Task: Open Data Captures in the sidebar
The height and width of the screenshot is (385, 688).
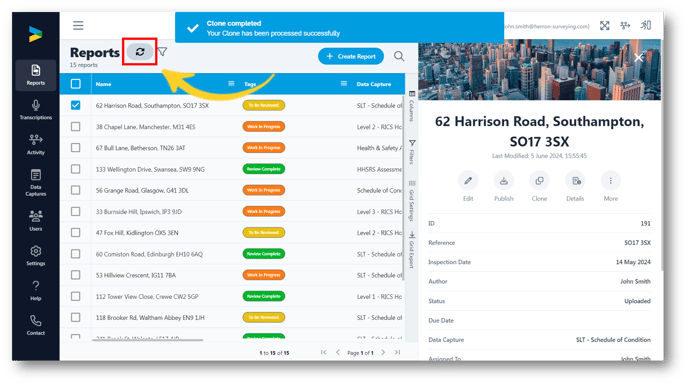Action: [x=36, y=183]
